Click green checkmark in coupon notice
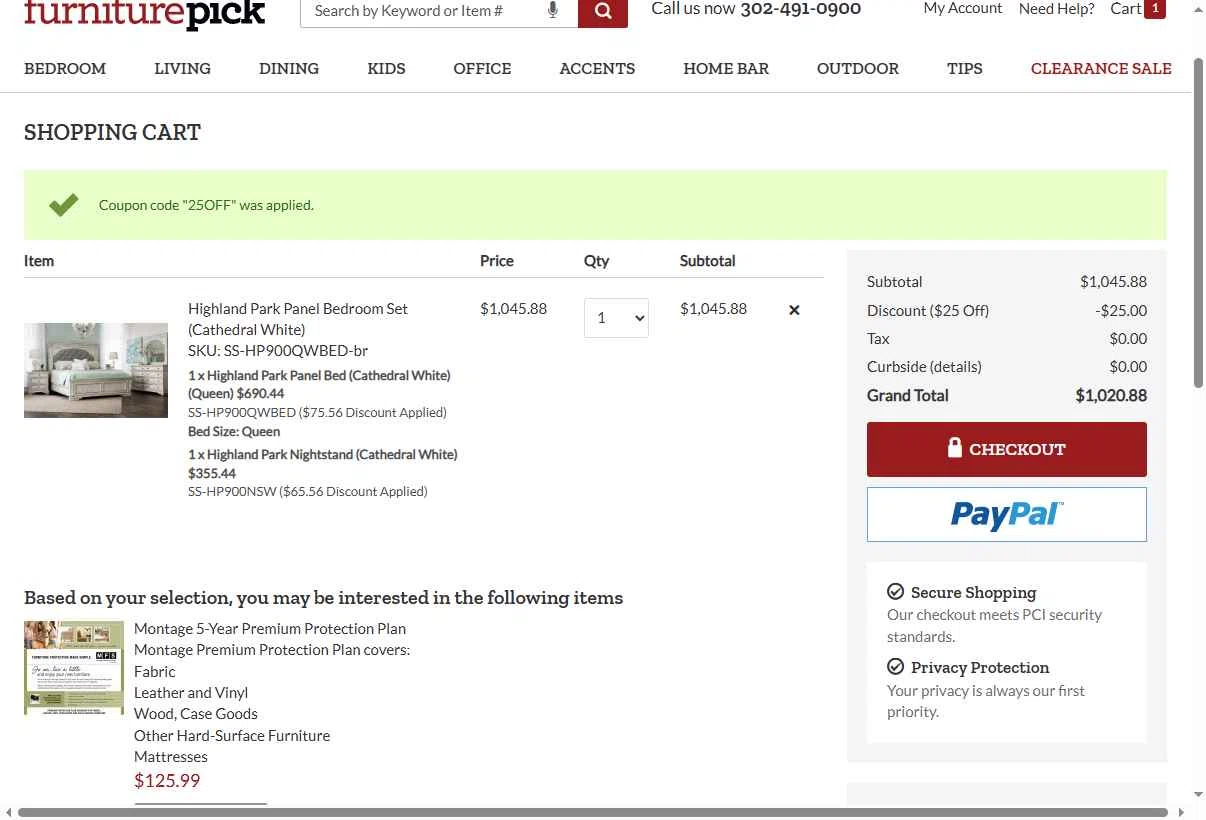This screenshot has height=820, width=1206. 64,205
